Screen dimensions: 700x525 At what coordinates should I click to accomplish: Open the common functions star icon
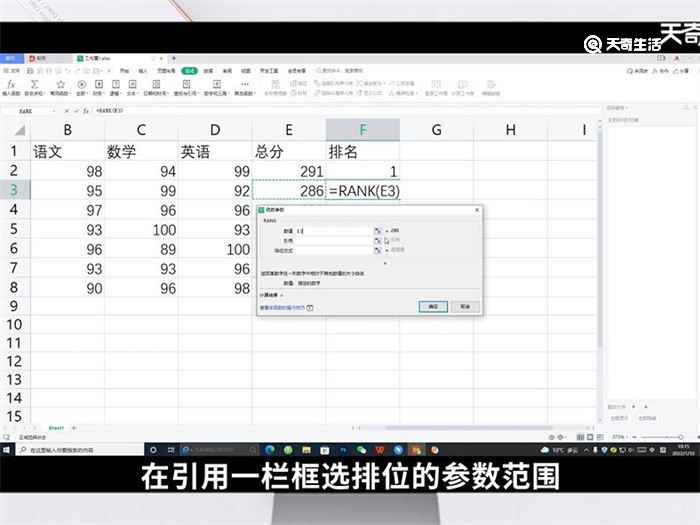point(60,84)
